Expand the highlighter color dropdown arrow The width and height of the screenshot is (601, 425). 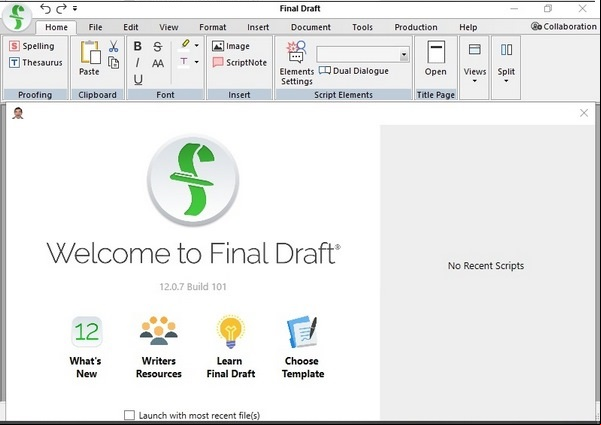197,45
